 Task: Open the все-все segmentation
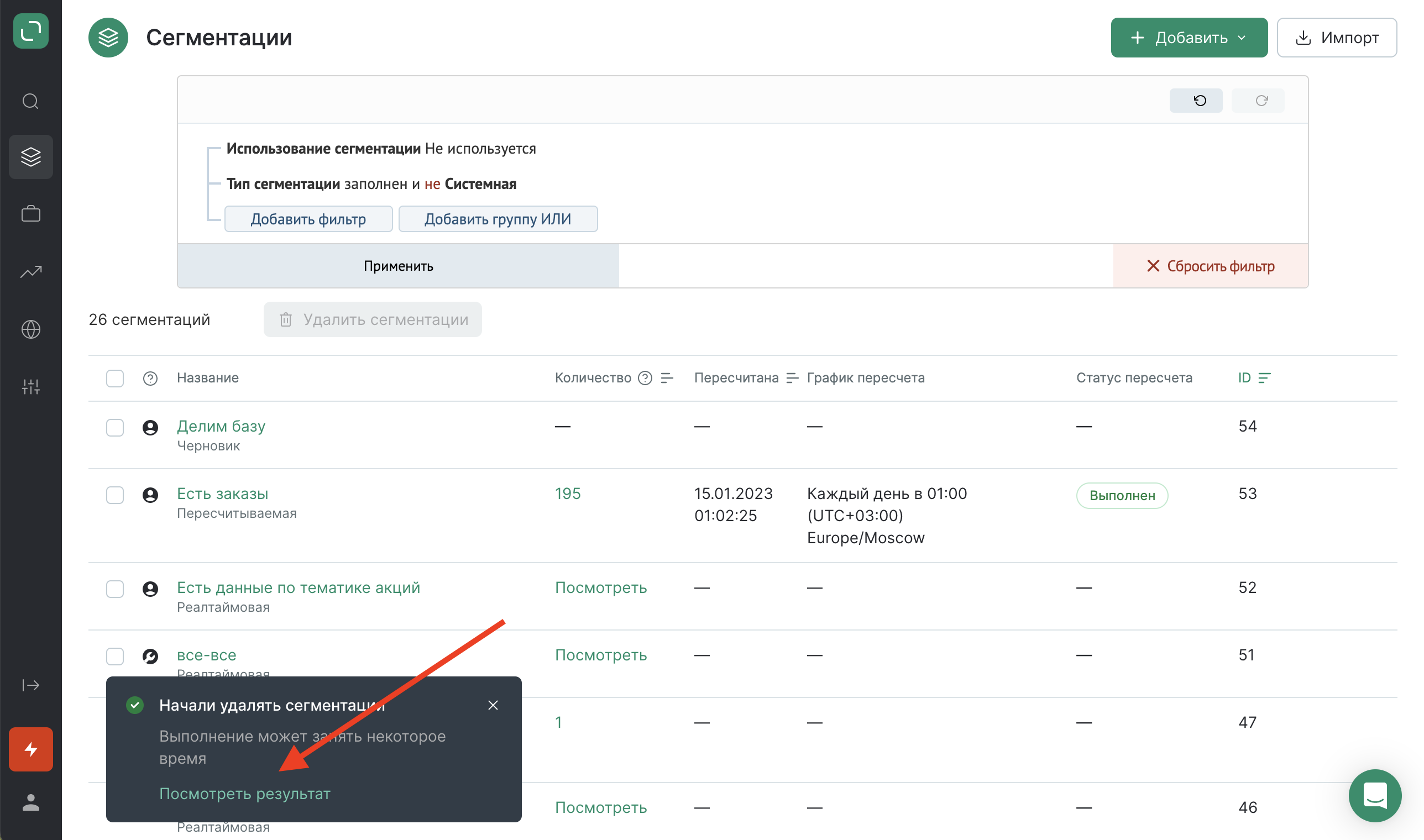(x=207, y=655)
